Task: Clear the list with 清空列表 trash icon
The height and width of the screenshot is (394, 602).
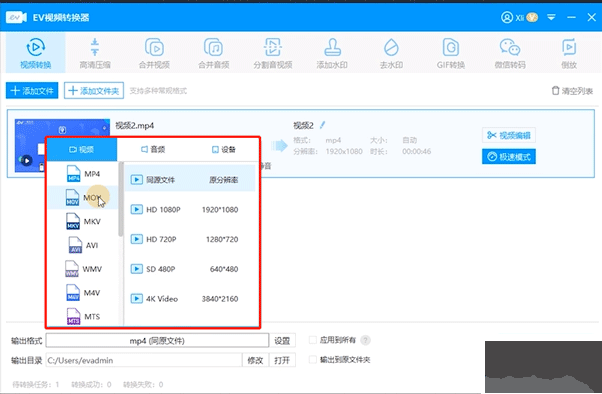Action: pos(555,91)
